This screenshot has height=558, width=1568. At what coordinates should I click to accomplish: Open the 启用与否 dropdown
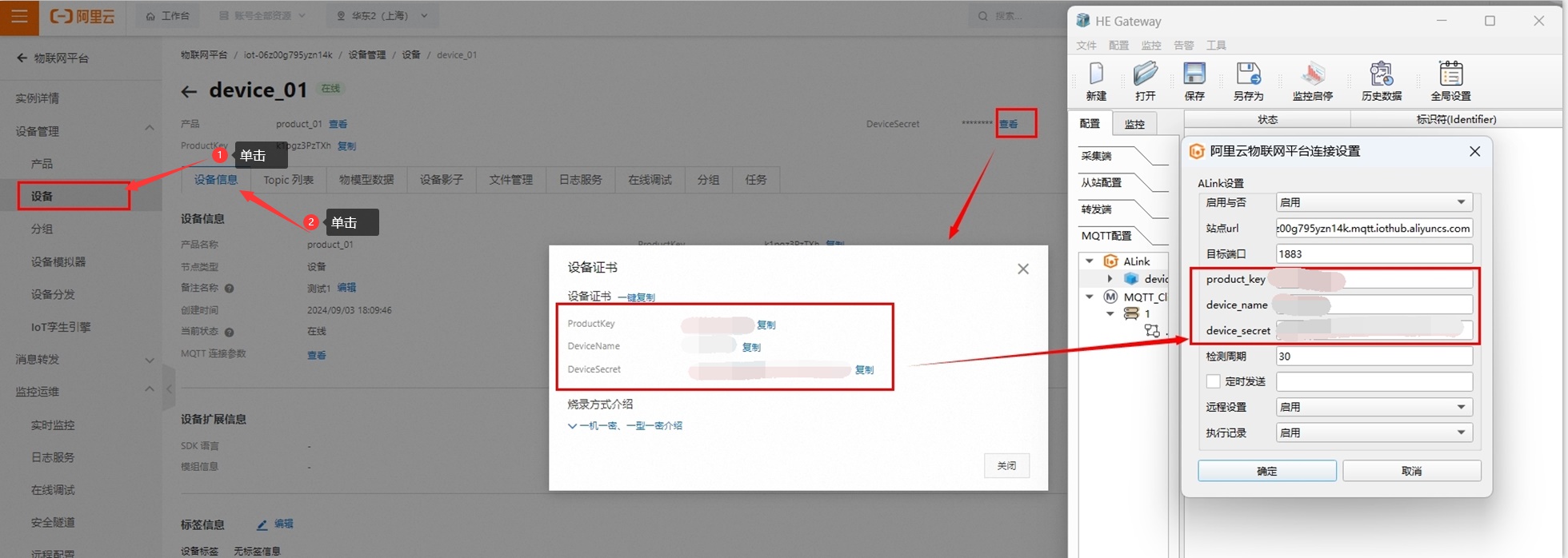1374,202
